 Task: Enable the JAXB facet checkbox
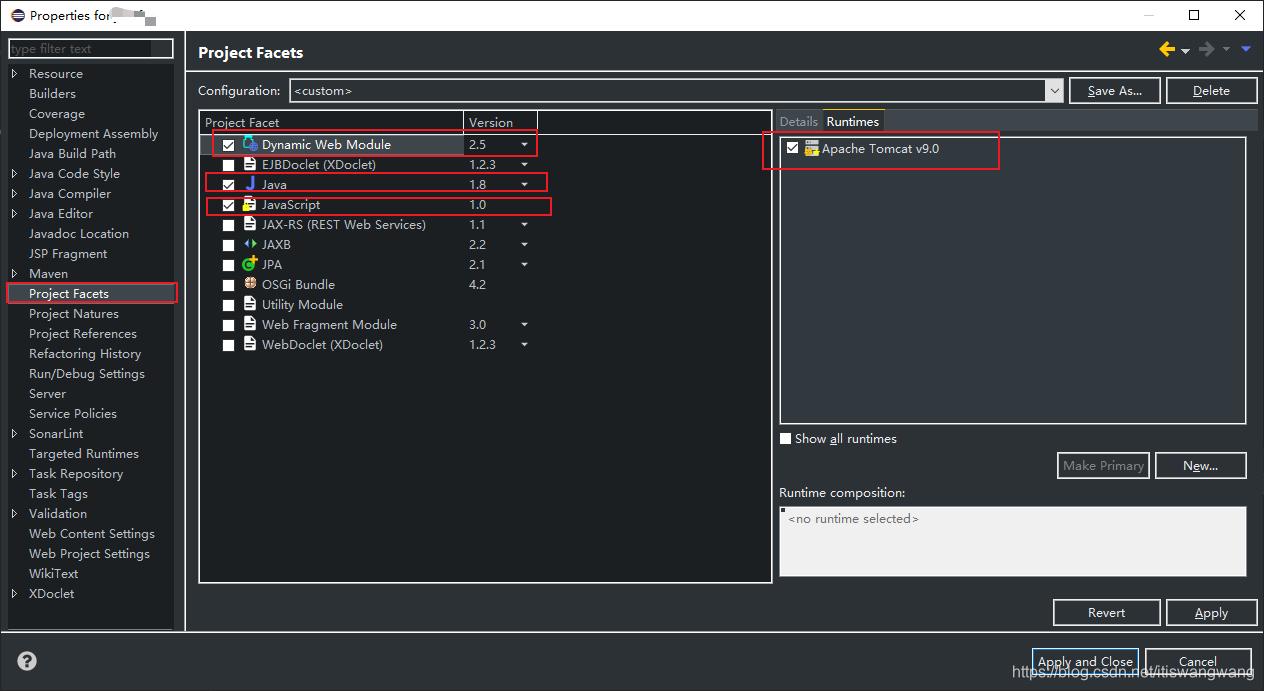[228, 245]
